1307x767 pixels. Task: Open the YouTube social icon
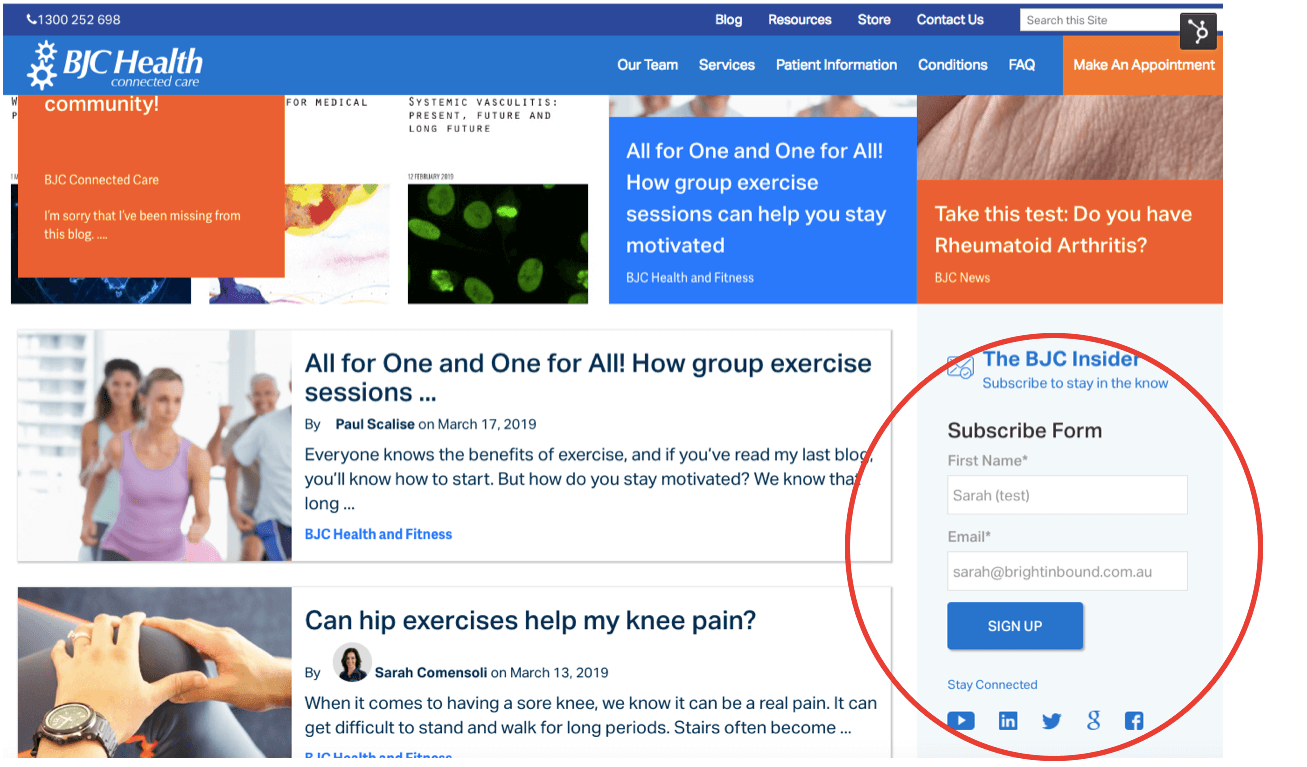tap(961, 720)
